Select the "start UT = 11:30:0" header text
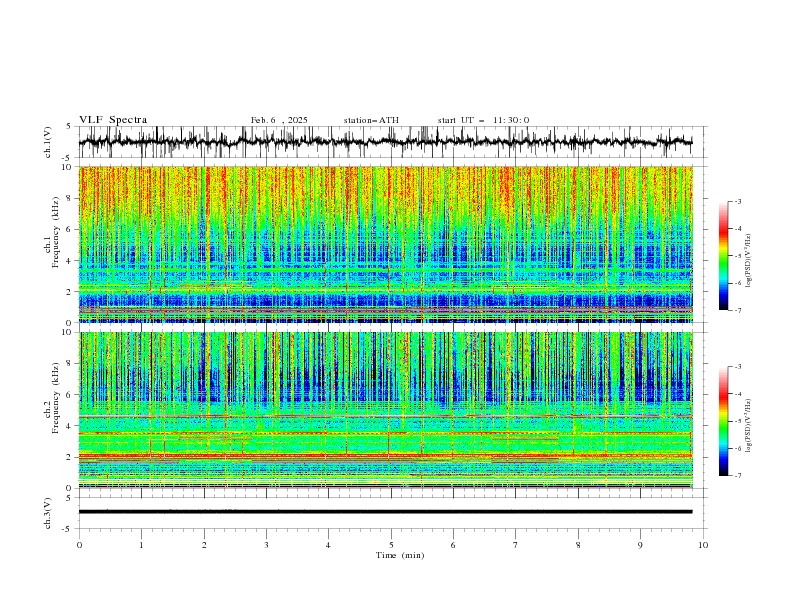 (x=483, y=120)
